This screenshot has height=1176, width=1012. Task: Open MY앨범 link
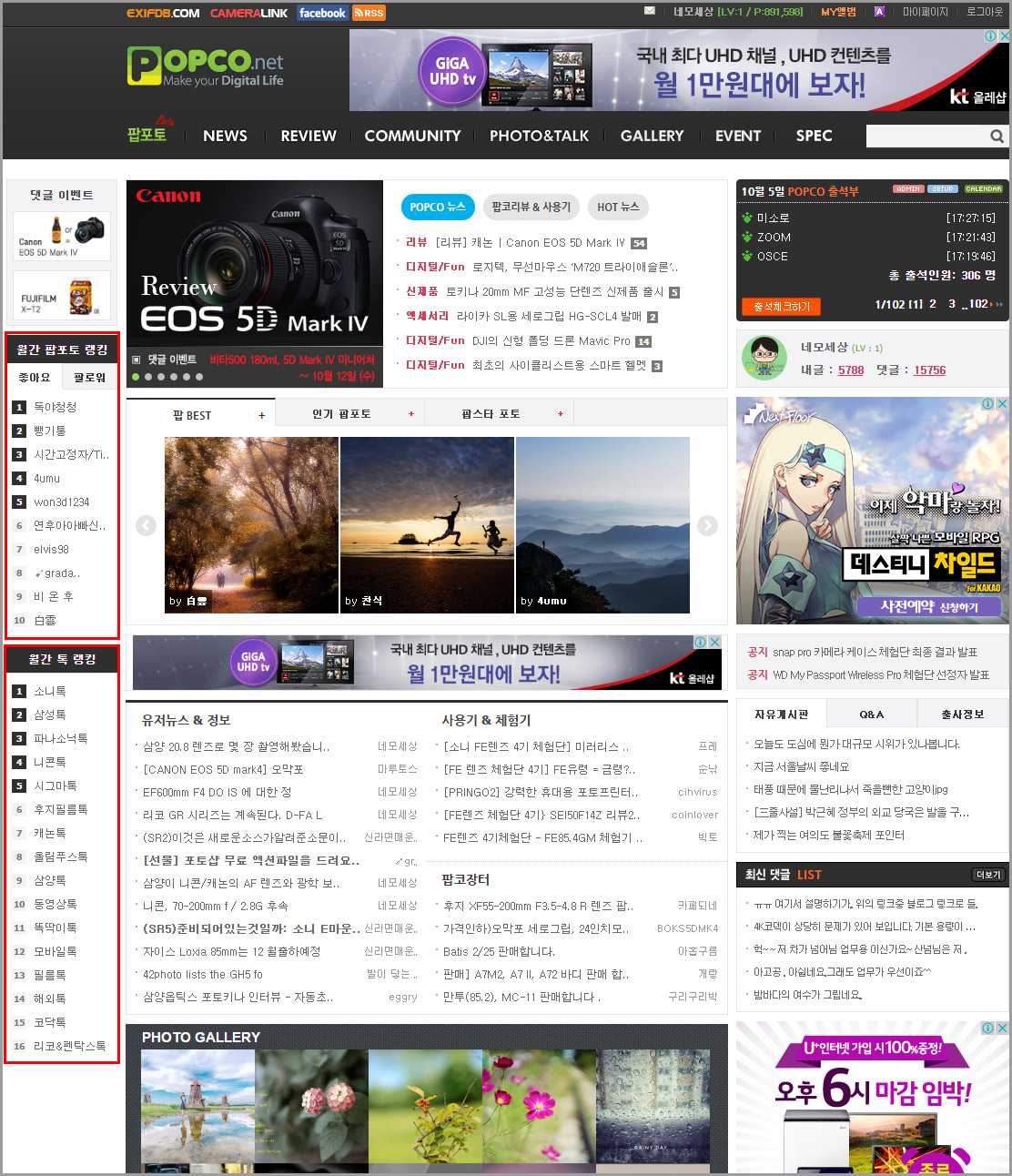coord(838,12)
